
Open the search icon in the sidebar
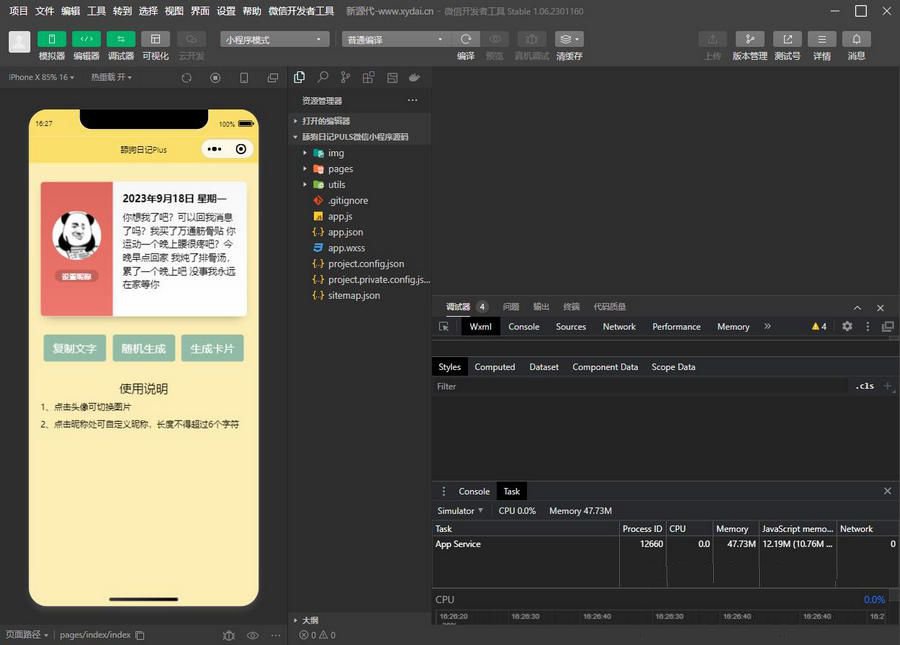pos(323,76)
